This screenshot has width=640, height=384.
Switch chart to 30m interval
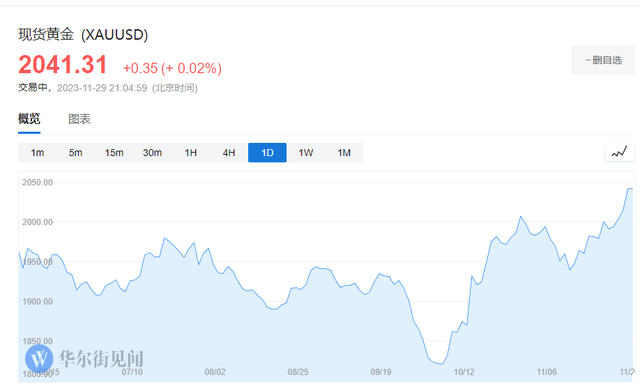(152, 153)
